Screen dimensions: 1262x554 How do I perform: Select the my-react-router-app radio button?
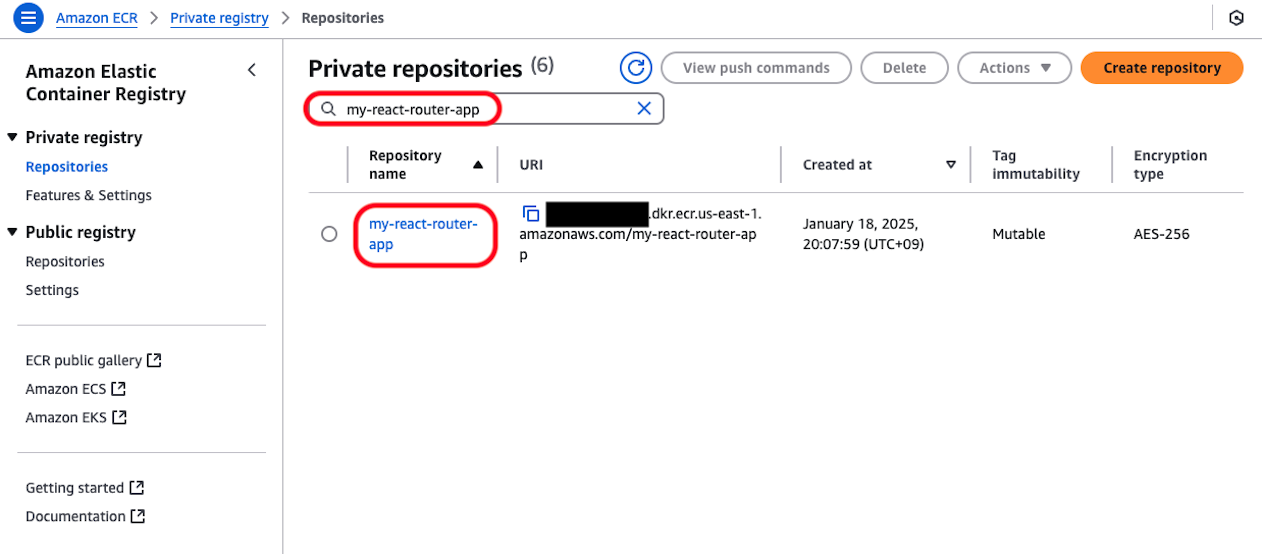coord(329,234)
